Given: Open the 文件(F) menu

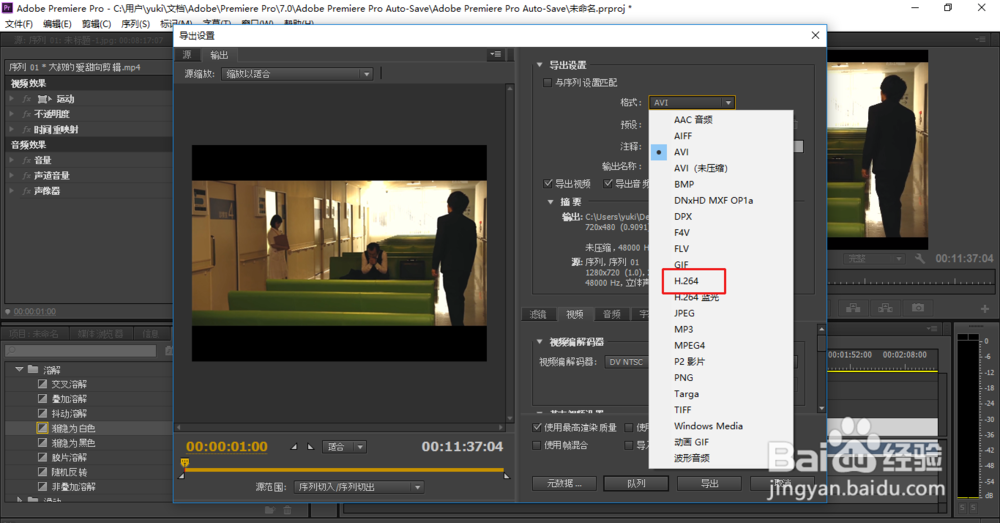Looking at the screenshot, I should click(19, 24).
